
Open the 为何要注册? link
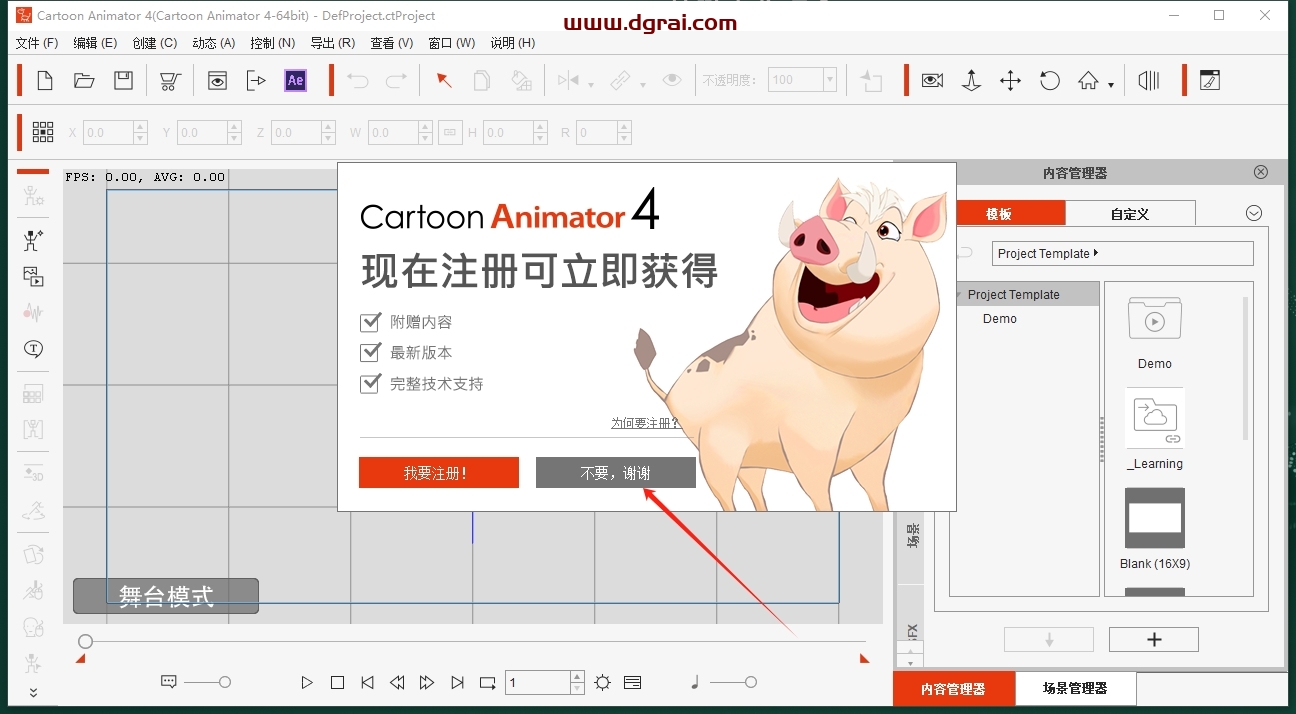pos(645,423)
